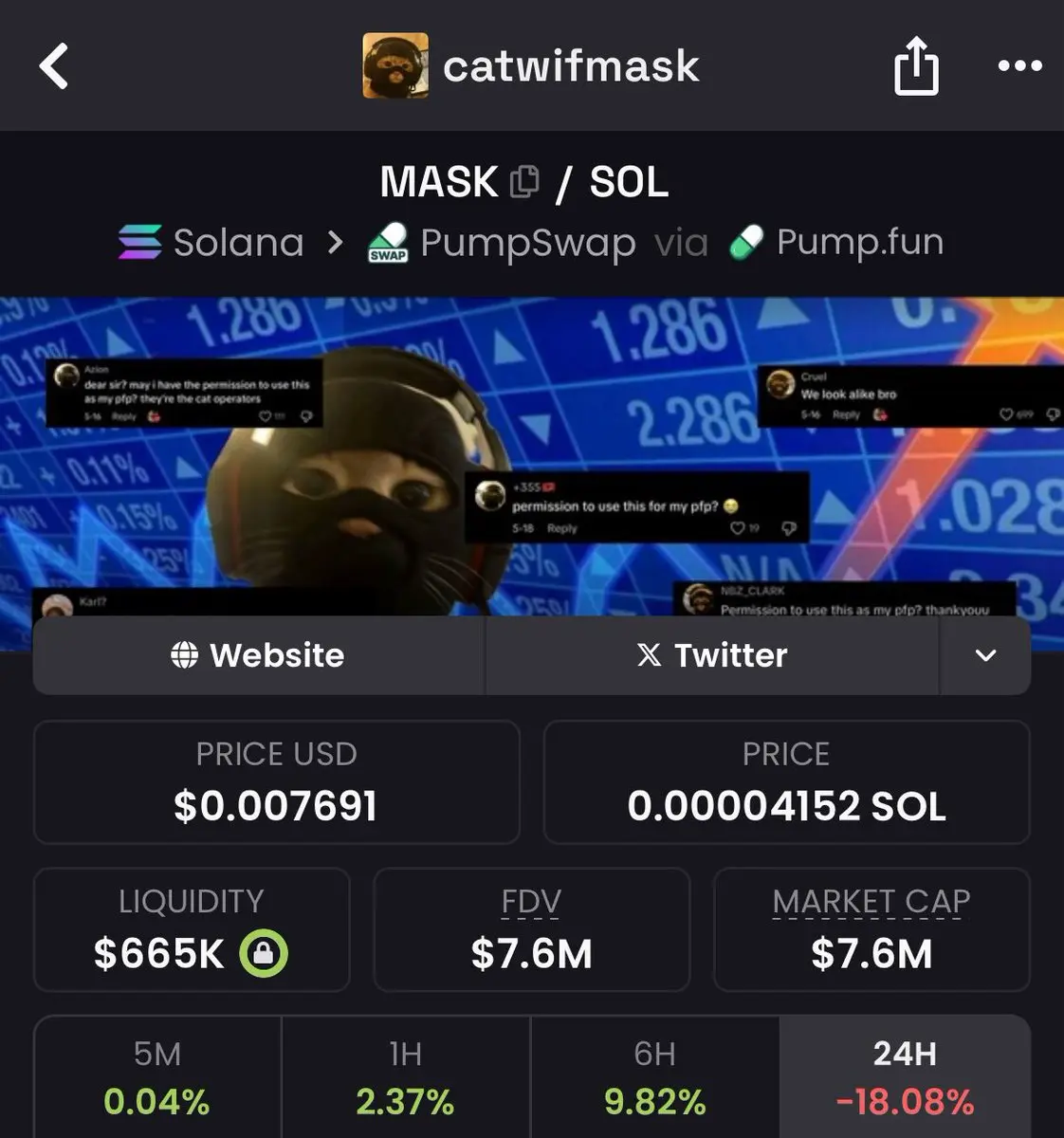Open the token Website button

[259, 655]
